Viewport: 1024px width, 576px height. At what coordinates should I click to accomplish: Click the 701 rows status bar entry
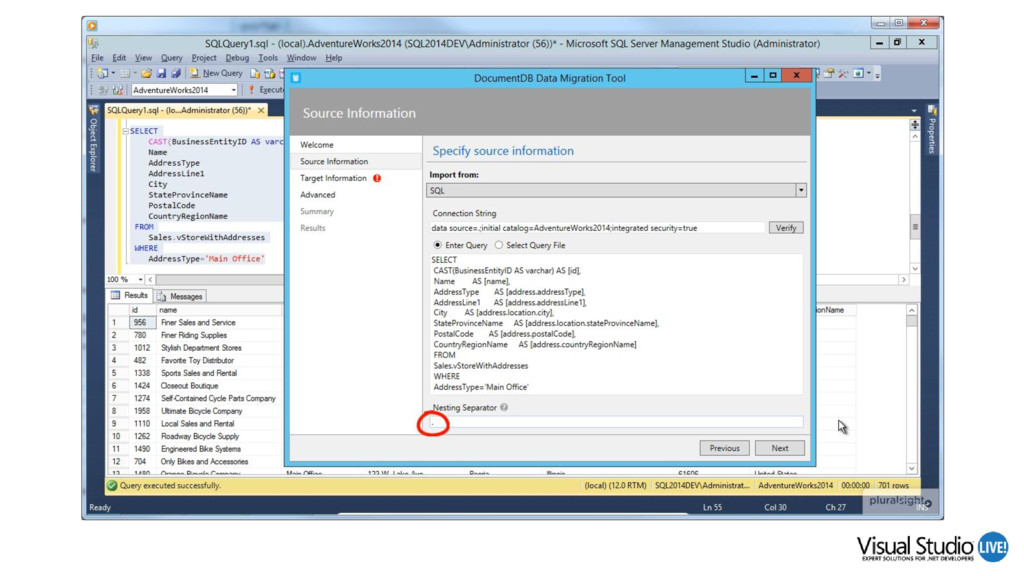pos(893,486)
